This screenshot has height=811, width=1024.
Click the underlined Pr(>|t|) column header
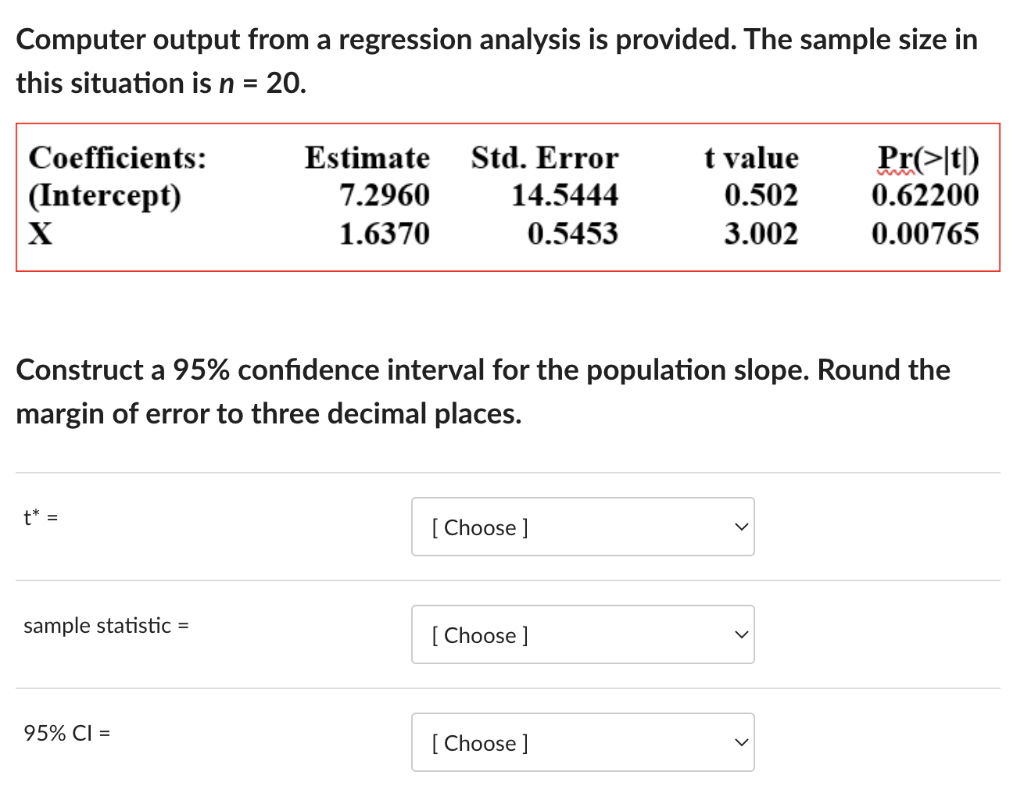pos(927,158)
